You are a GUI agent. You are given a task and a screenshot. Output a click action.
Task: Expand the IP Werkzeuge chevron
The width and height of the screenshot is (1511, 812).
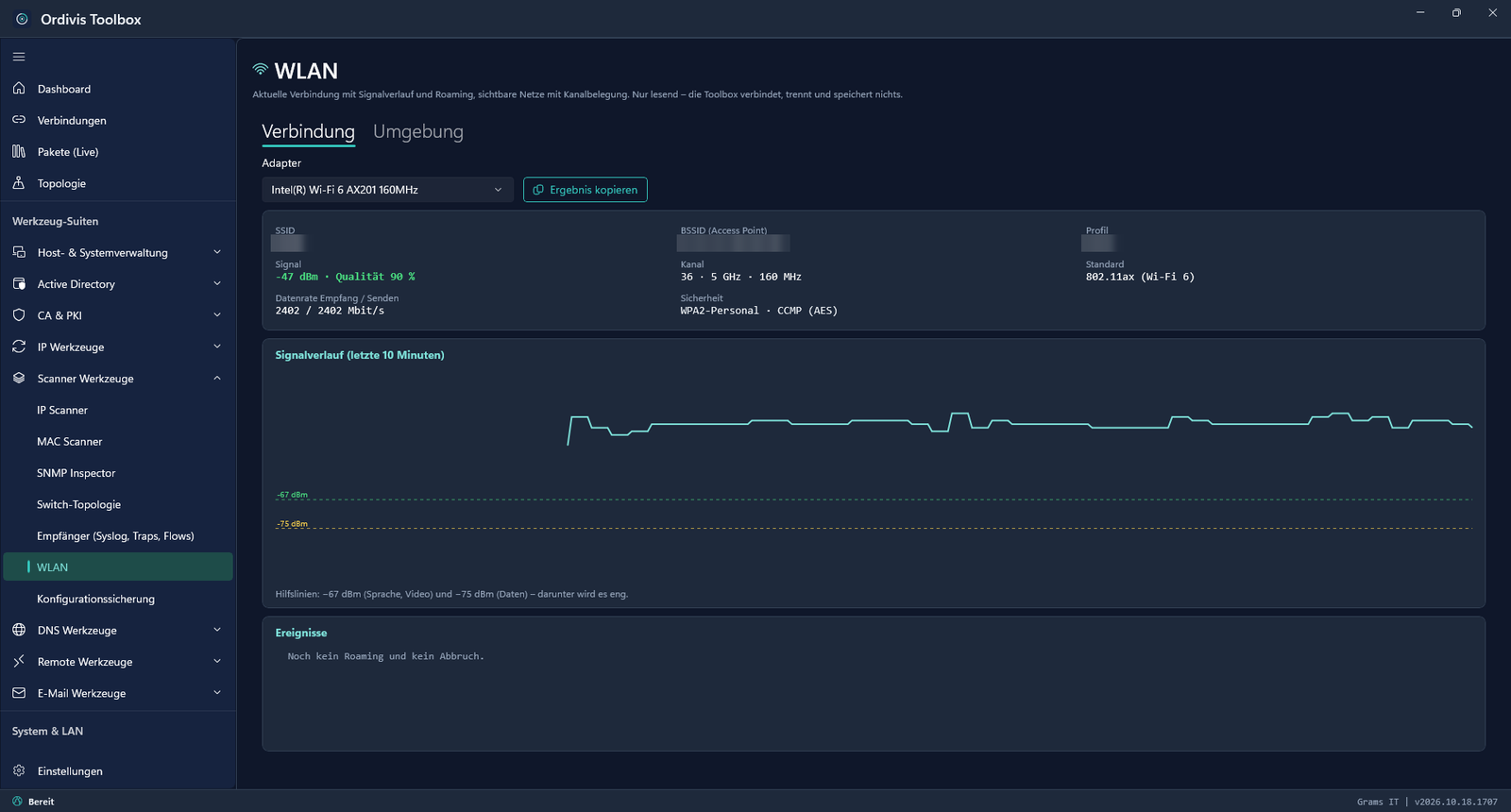coord(217,347)
